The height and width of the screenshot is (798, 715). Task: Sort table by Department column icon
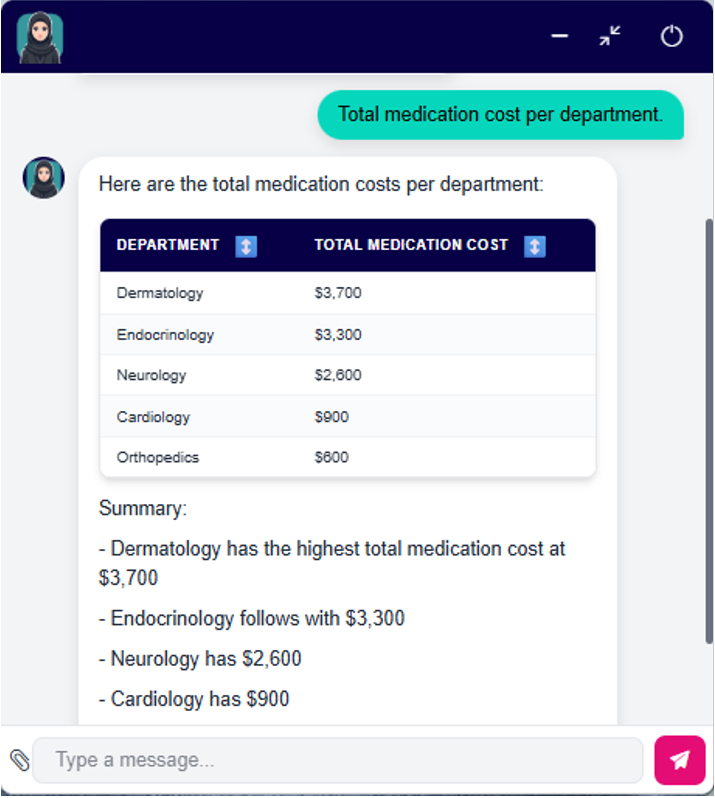[246, 246]
